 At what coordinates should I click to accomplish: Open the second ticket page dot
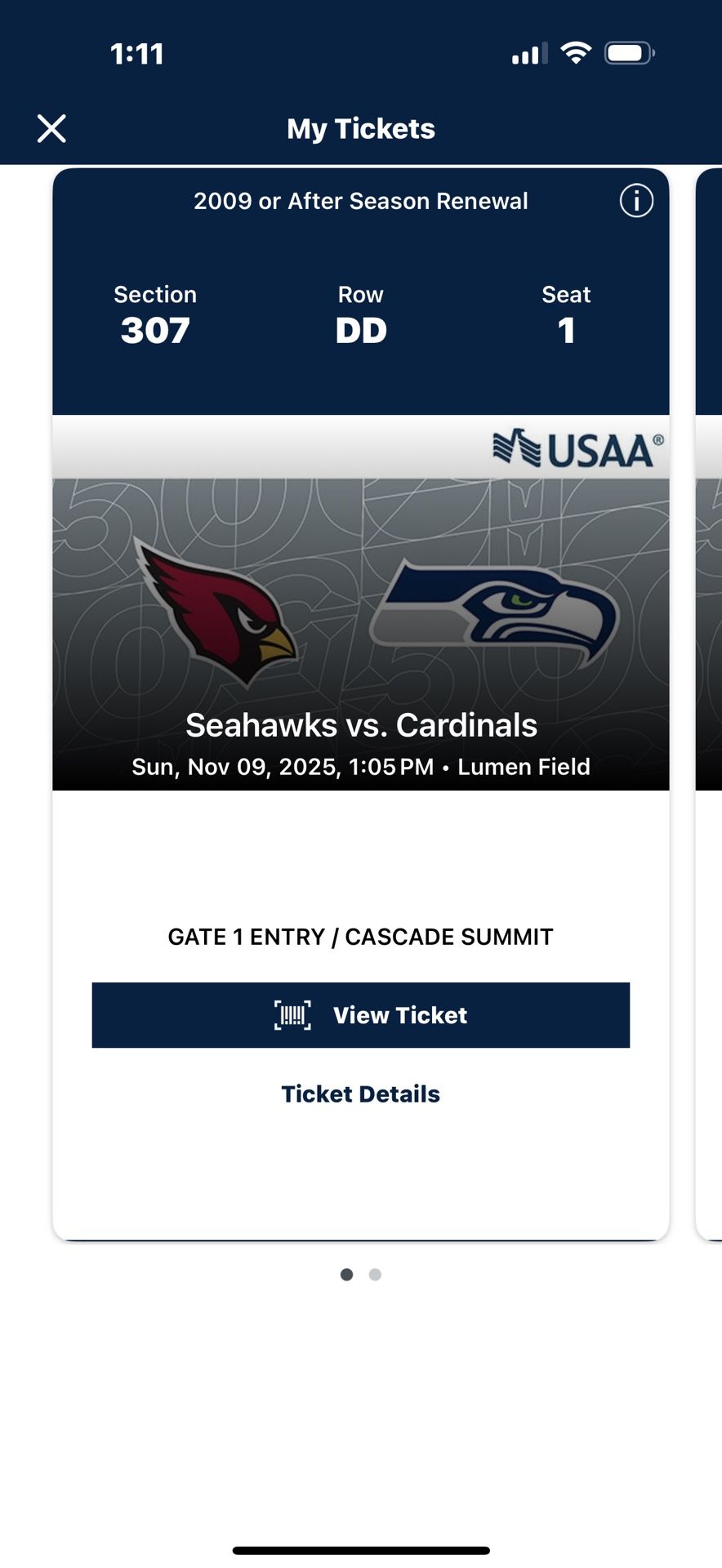[375, 1274]
